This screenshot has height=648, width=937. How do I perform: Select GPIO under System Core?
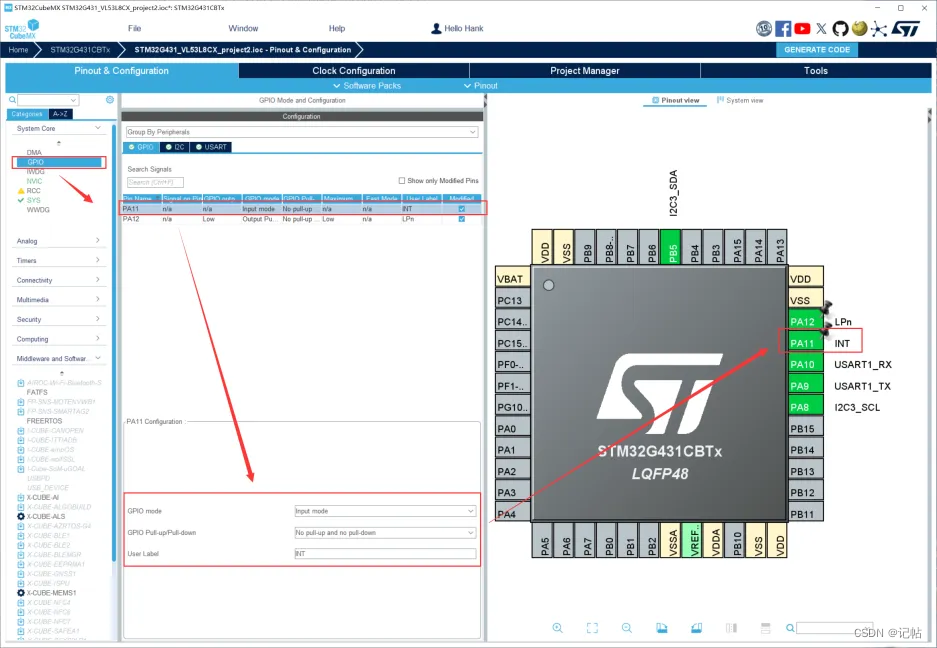tap(59, 162)
